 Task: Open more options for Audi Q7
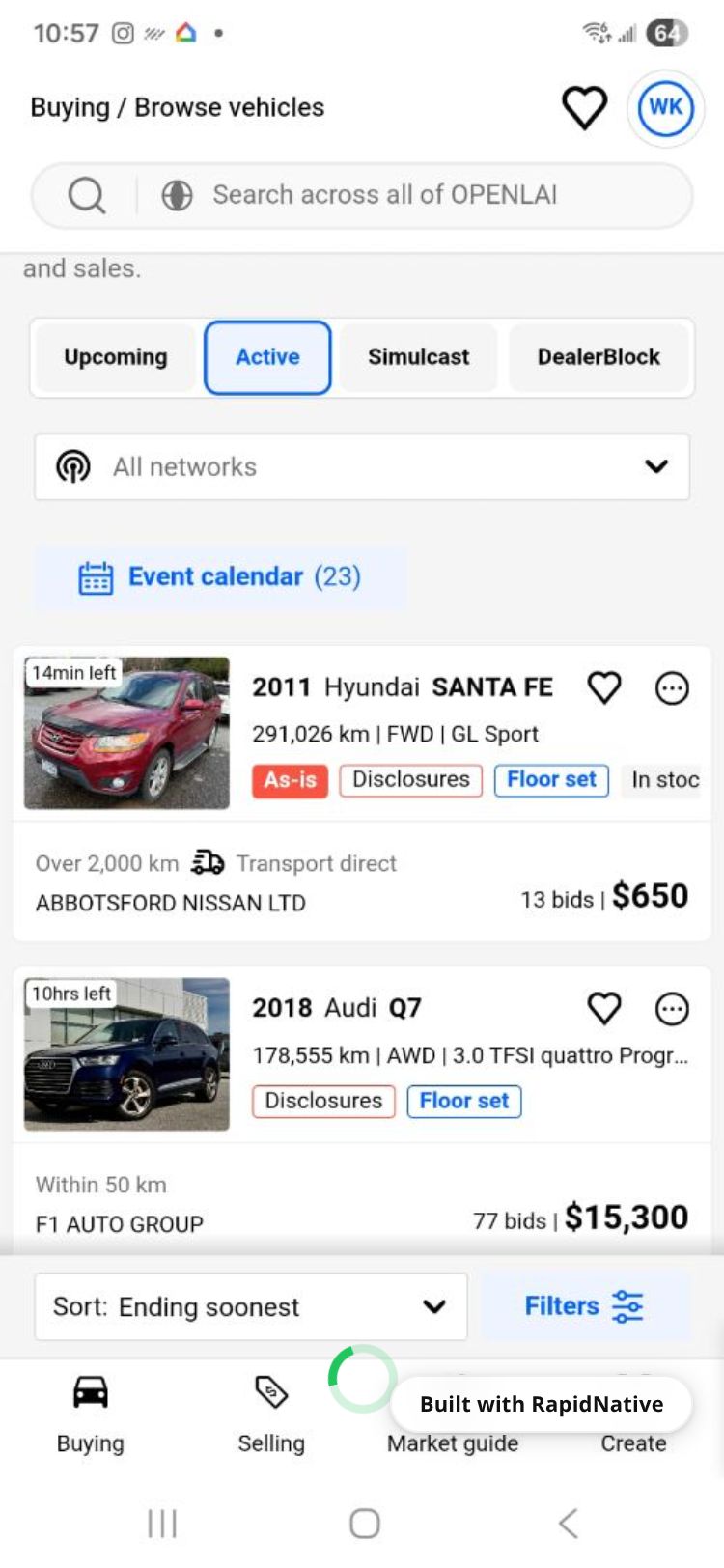(x=672, y=1009)
